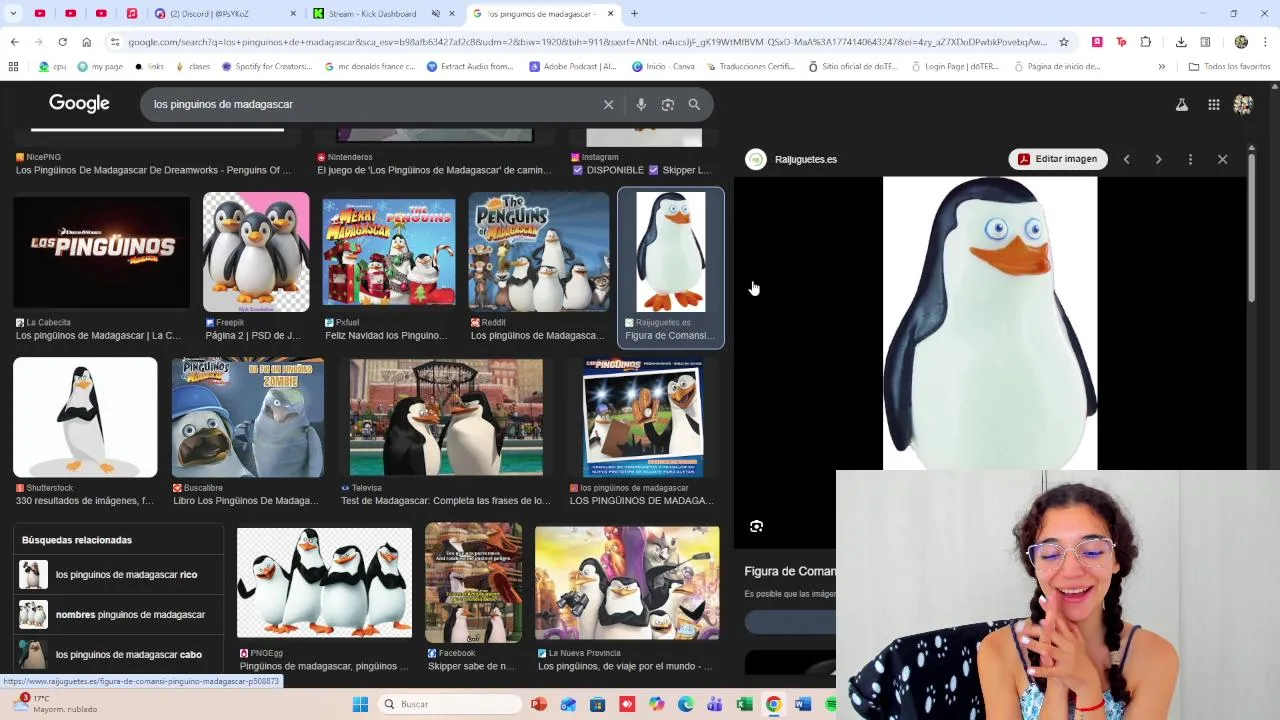The image size is (1280, 720).
Task: Open Microsoft Edge from taskbar
Action: pyautogui.click(x=685, y=704)
